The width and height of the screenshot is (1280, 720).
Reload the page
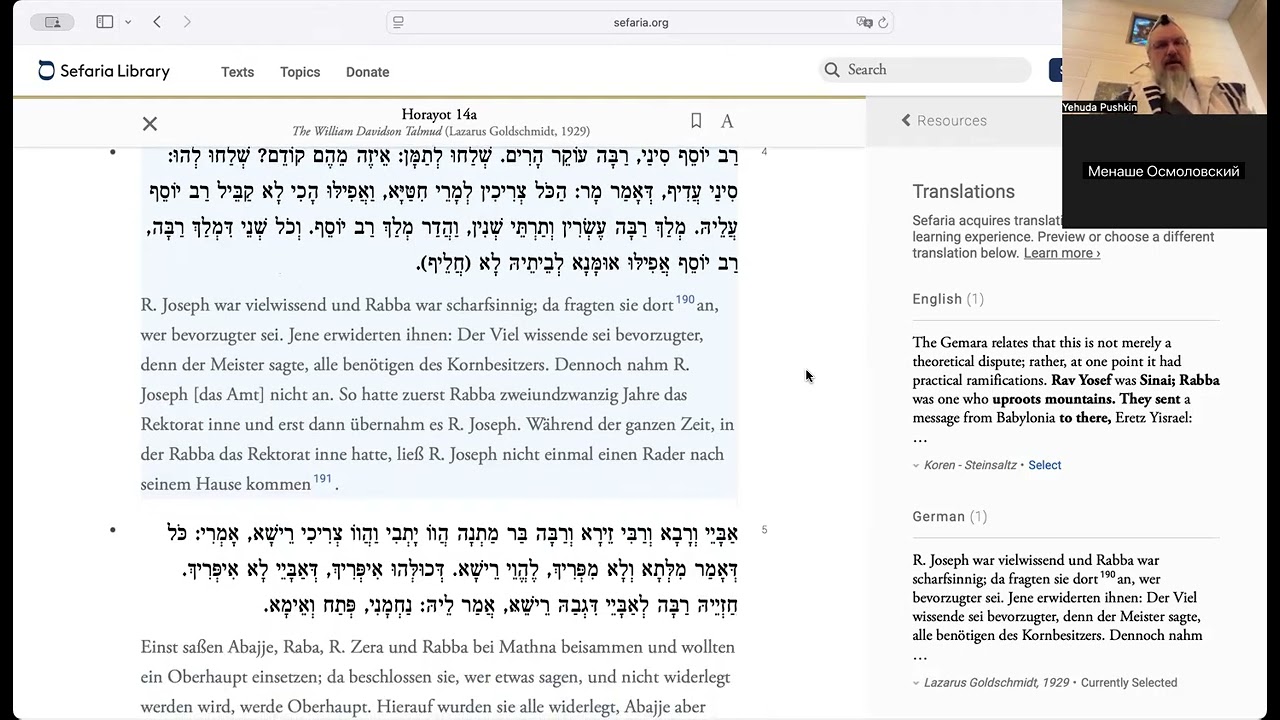[883, 22]
